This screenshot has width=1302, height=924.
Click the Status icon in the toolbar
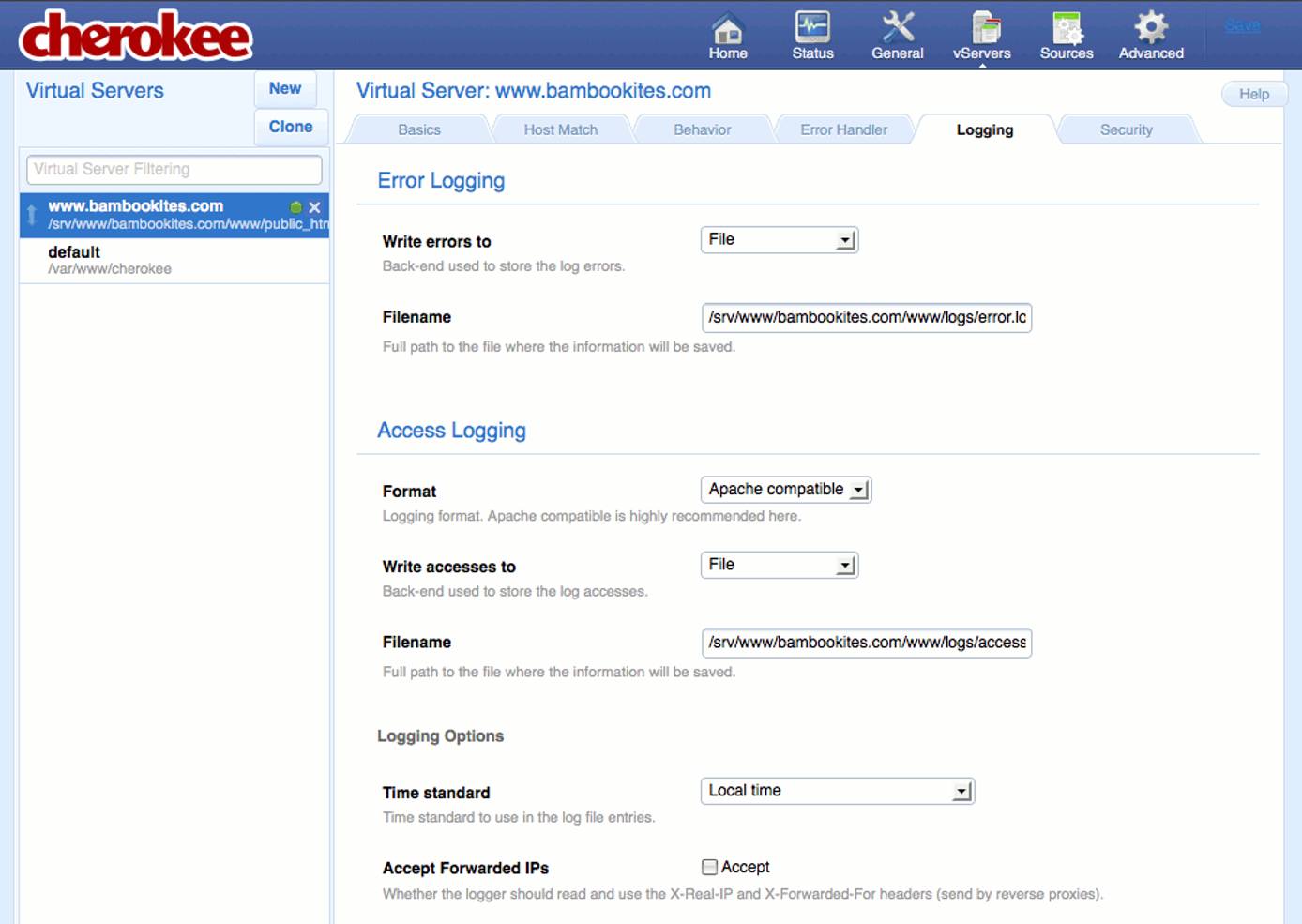tap(812, 33)
